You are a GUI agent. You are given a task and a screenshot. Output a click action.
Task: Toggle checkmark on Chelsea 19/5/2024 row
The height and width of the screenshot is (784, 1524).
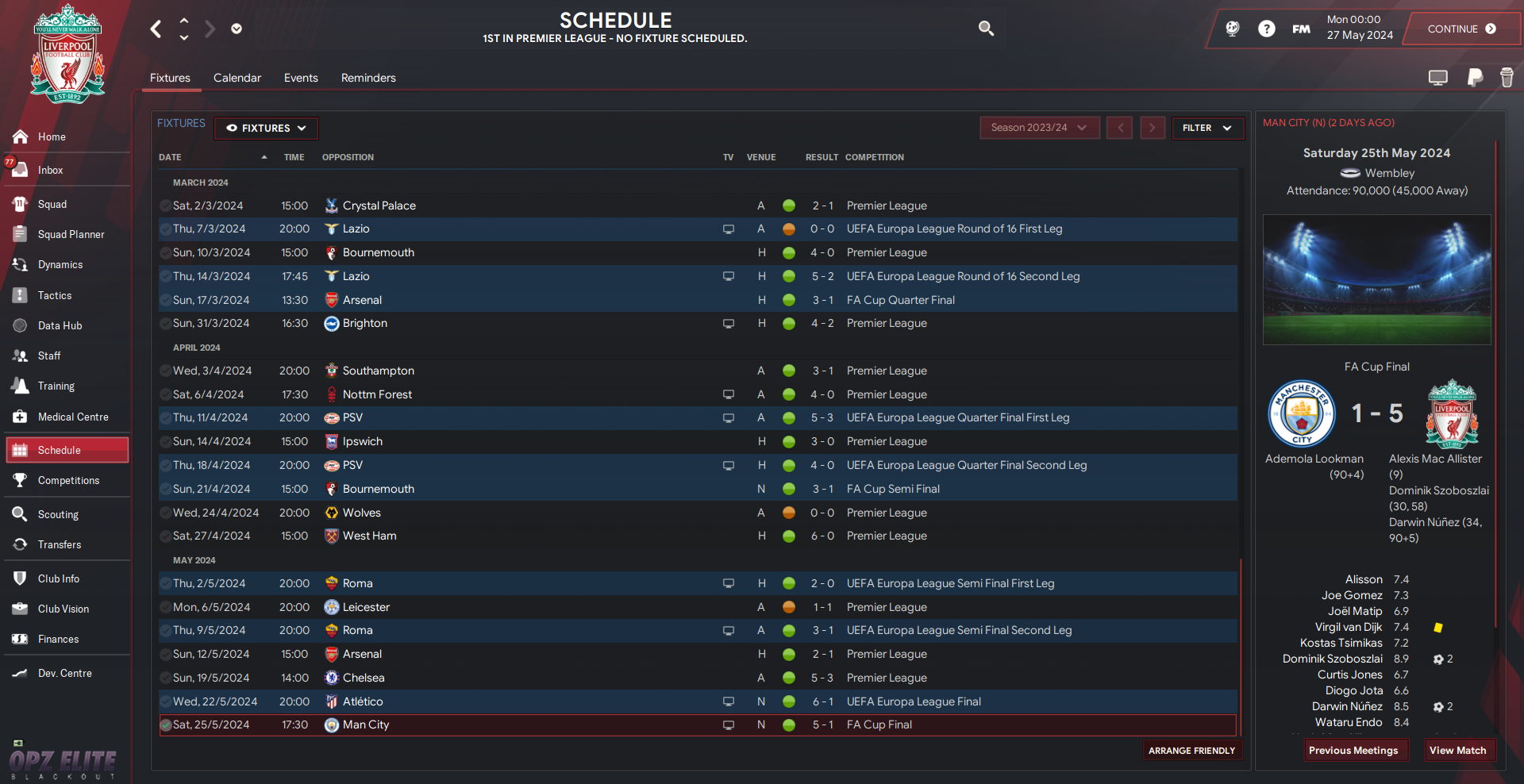pos(166,678)
